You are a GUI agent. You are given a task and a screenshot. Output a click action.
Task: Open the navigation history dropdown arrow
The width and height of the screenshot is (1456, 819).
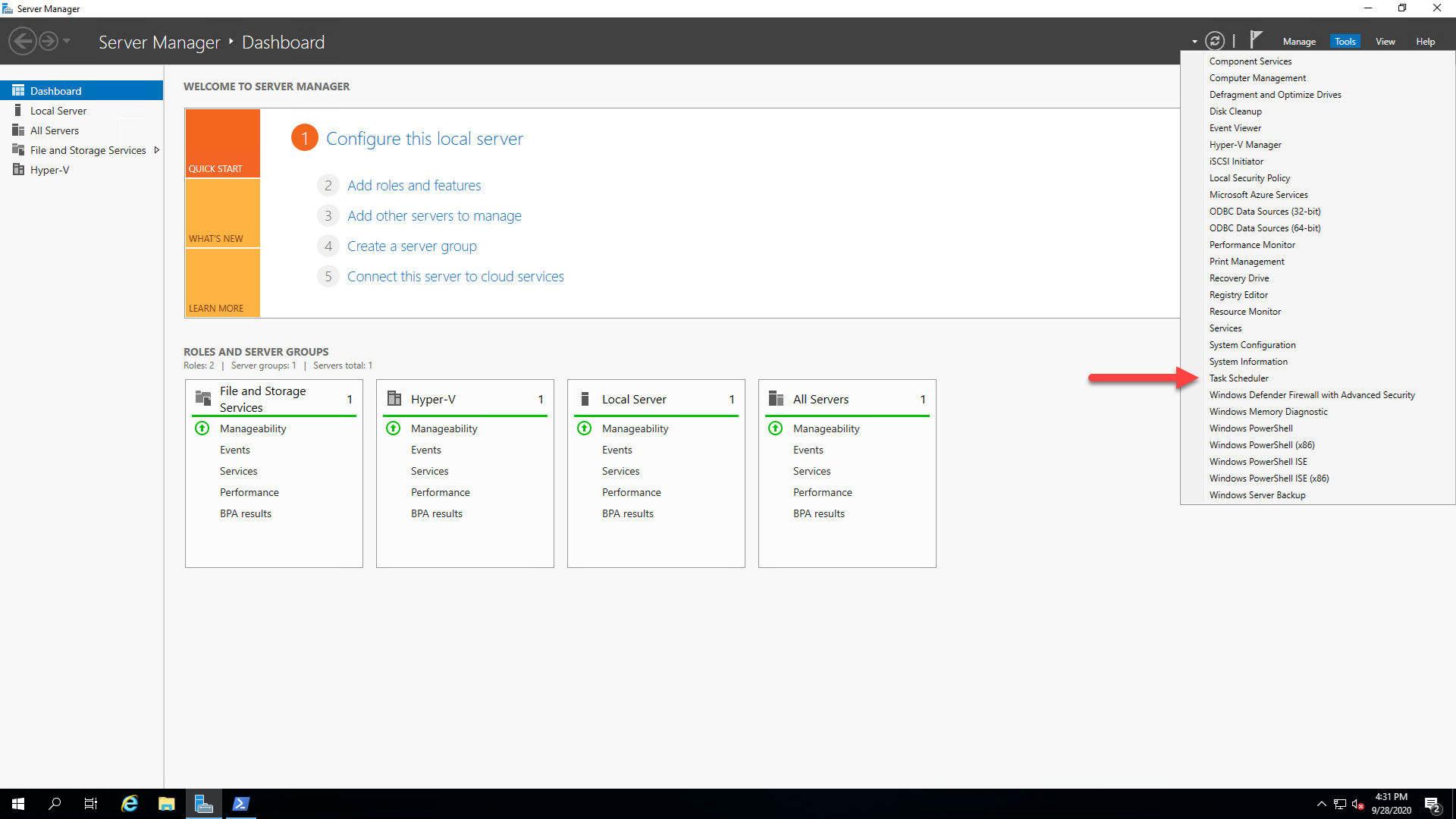[67, 41]
